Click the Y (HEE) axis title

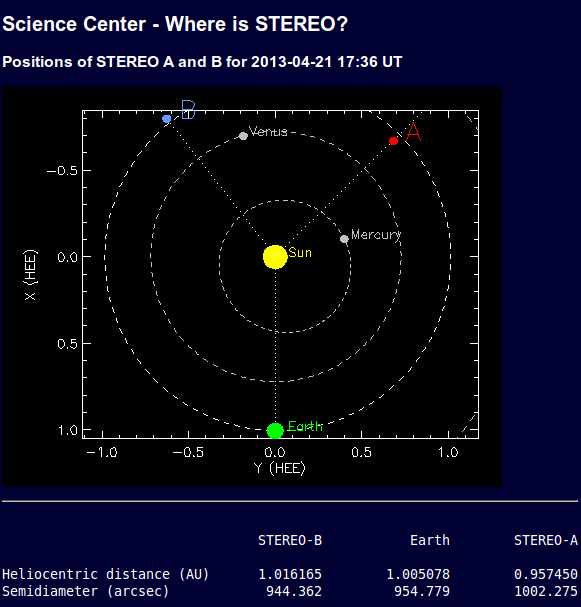coord(280,468)
